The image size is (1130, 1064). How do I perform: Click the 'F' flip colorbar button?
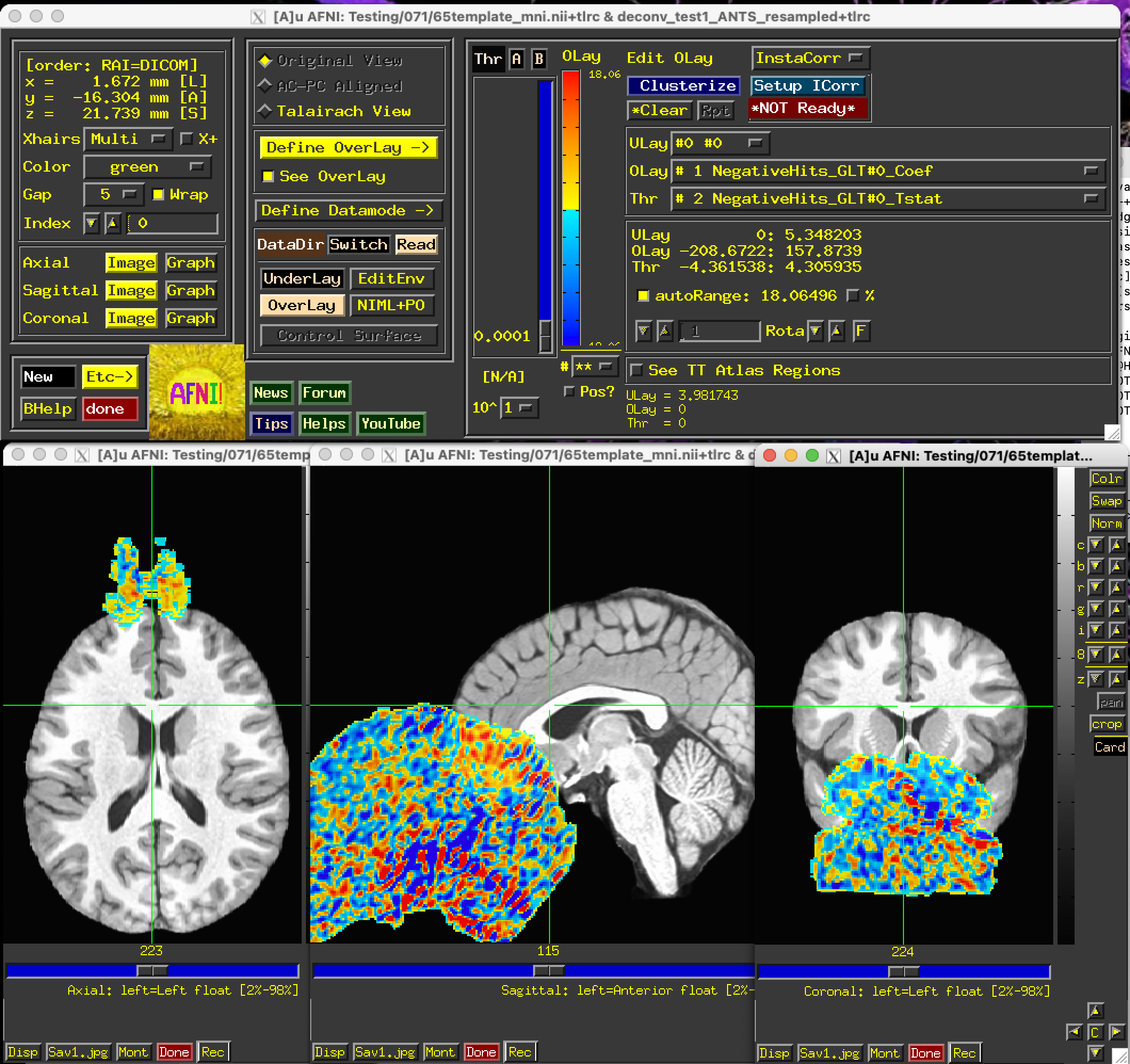[861, 331]
